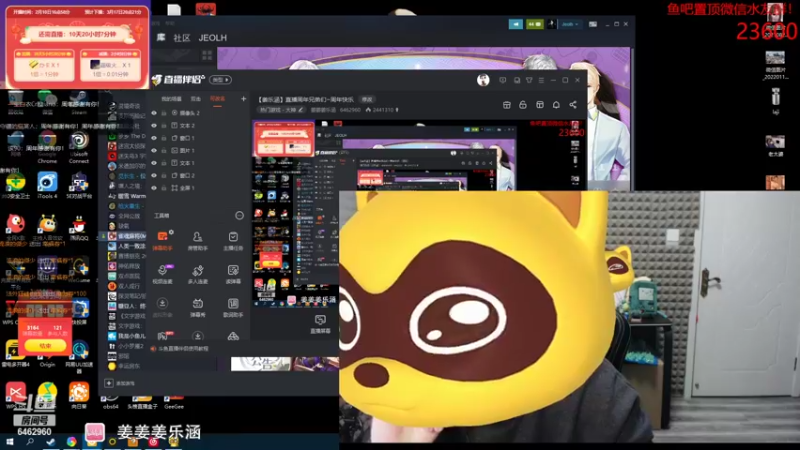This screenshot has height=450, width=800.
Task: Click the yellow 结束 button on the red popup
Action: coord(45,345)
